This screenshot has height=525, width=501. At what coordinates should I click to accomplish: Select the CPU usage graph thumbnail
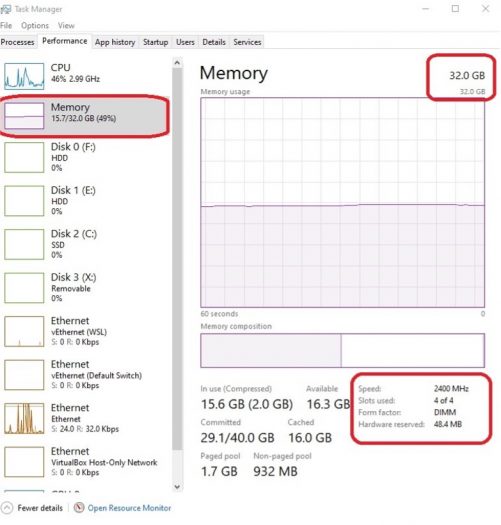tap(24, 76)
